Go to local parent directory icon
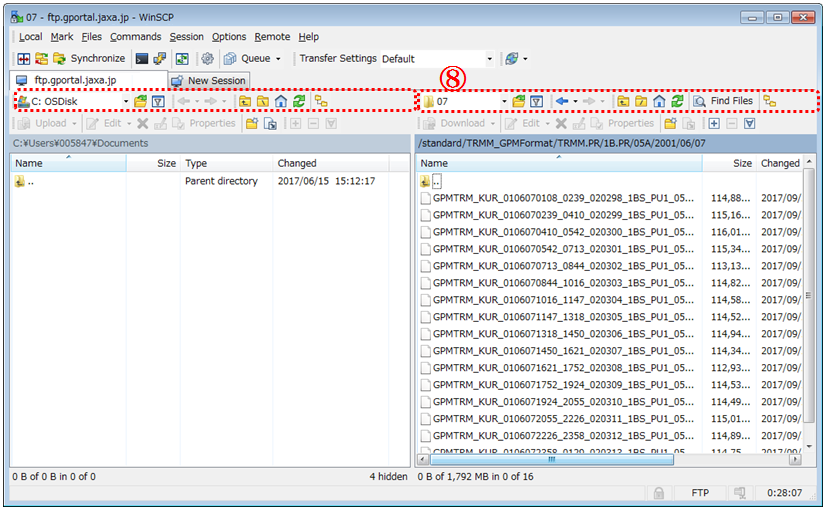This screenshot has width=827, height=510. (245, 101)
